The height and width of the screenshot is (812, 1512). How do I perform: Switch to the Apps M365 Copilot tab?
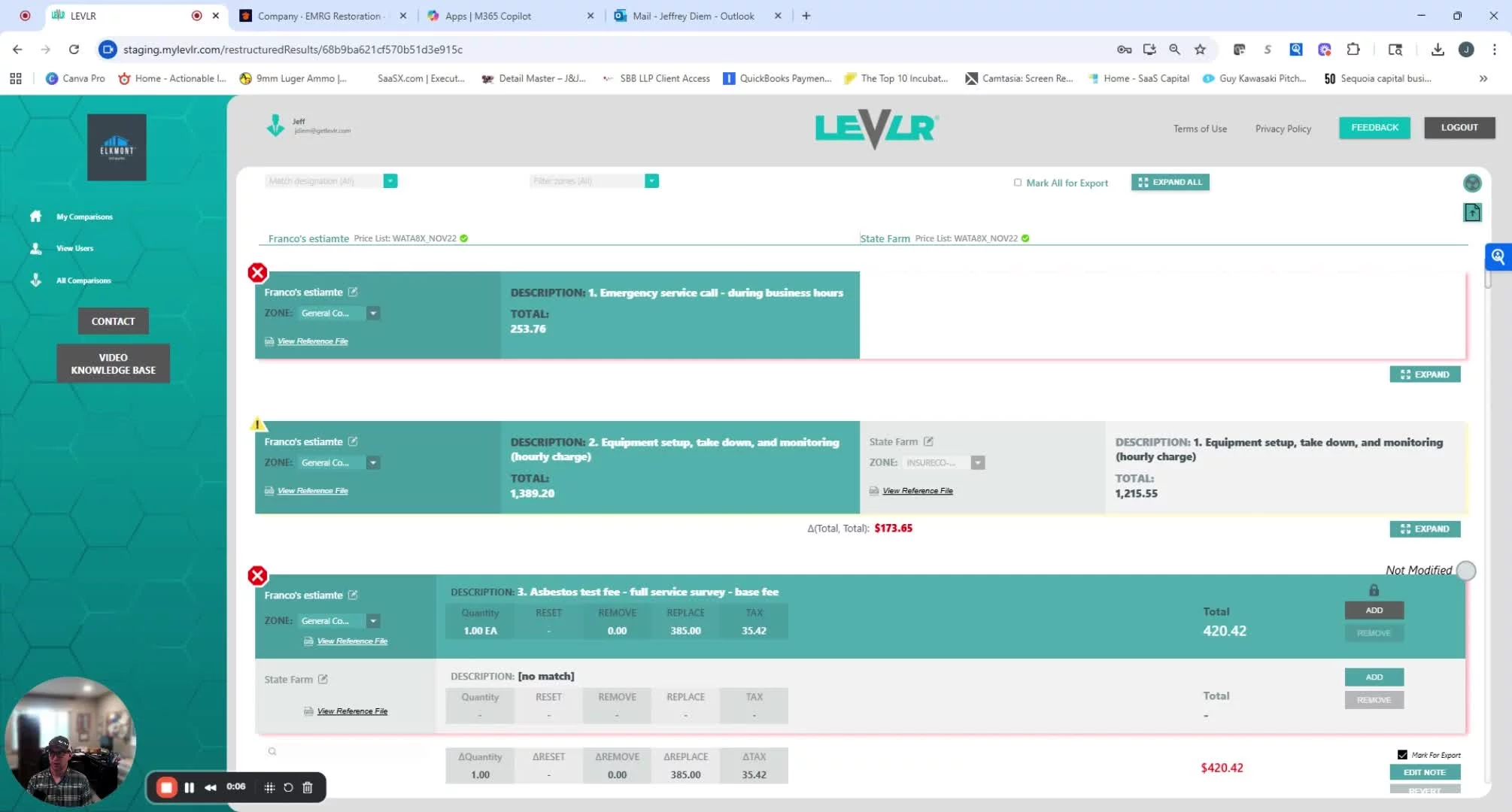(487, 16)
